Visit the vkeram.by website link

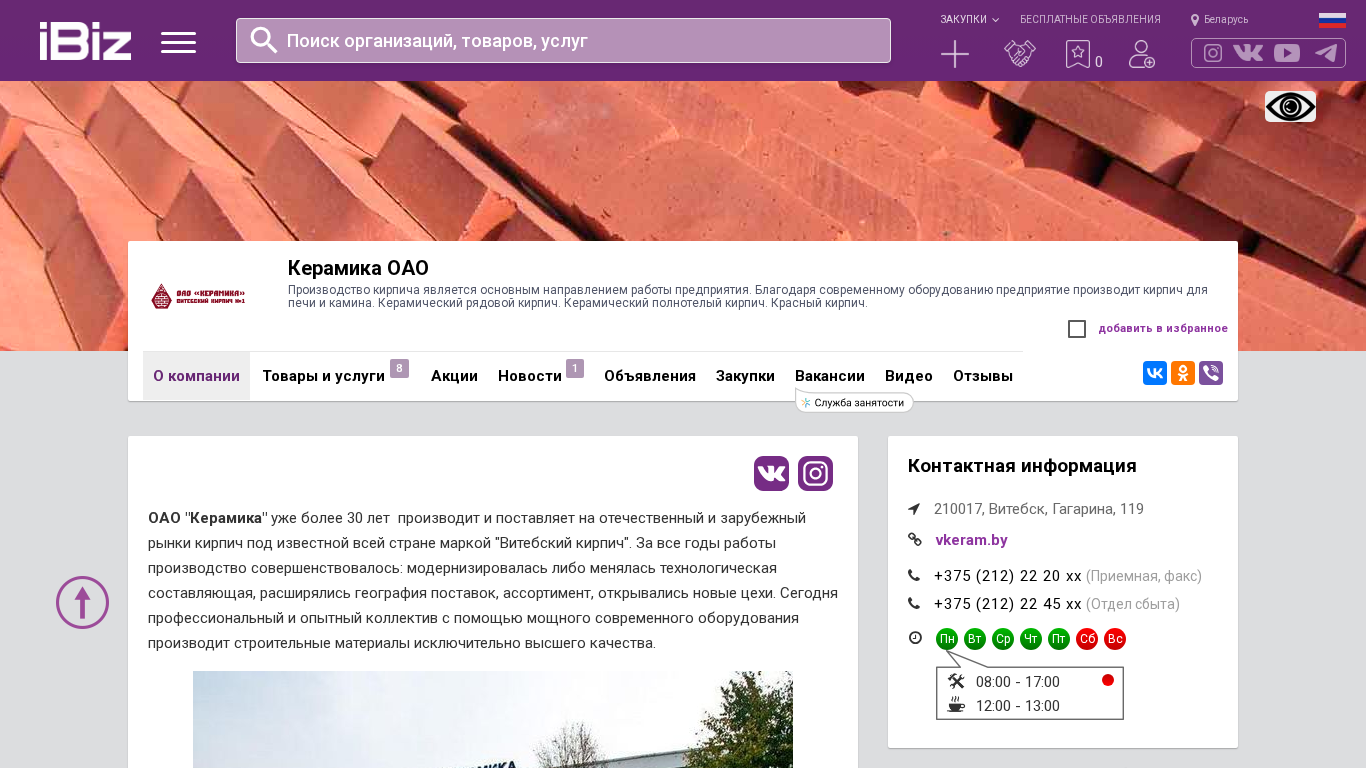pyautogui.click(x=971, y=540)
